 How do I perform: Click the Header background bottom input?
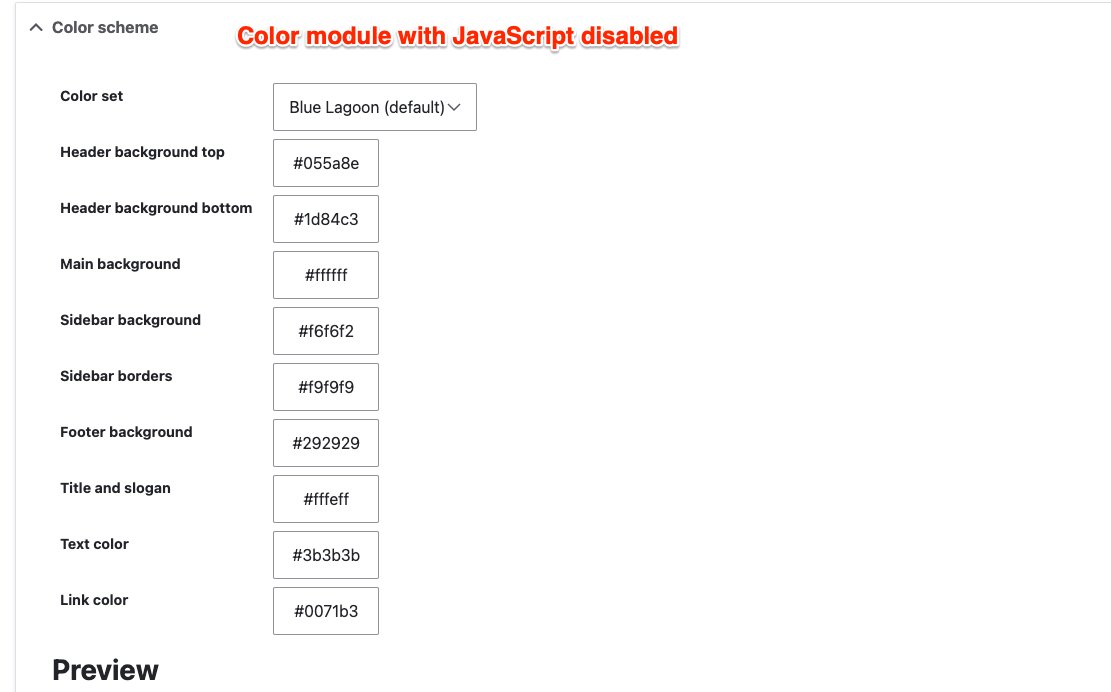325,219
